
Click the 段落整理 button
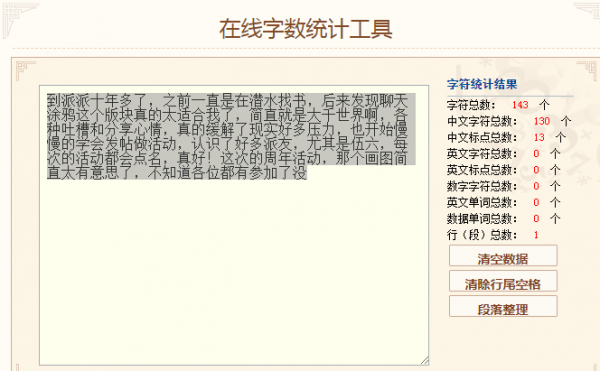pyautogui.click(x=503, y=306)
